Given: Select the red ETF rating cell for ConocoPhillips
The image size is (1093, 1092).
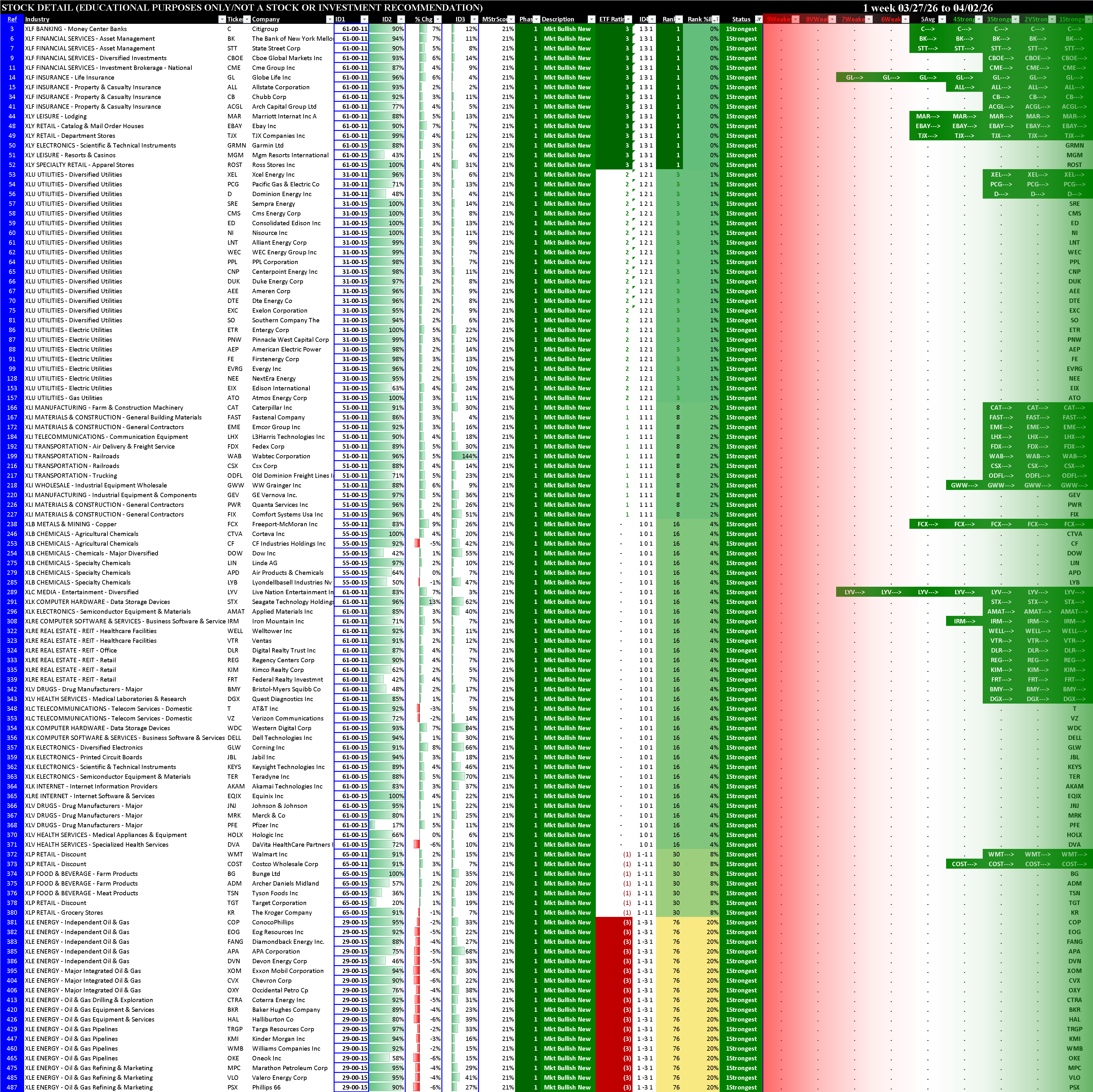Looking at the screenshot, I should 614,922.
